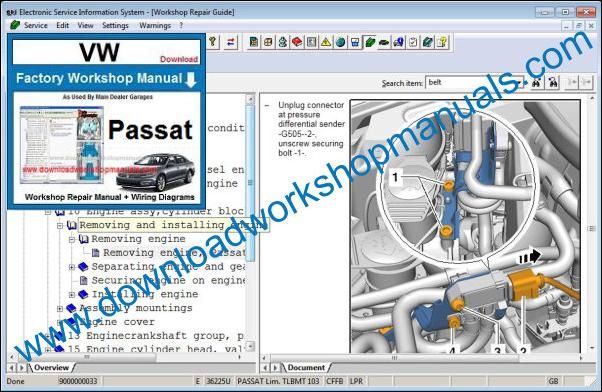Open the red book toolbar icon
The width and height of the screenshot is (602, 392).
click(297, 42)
